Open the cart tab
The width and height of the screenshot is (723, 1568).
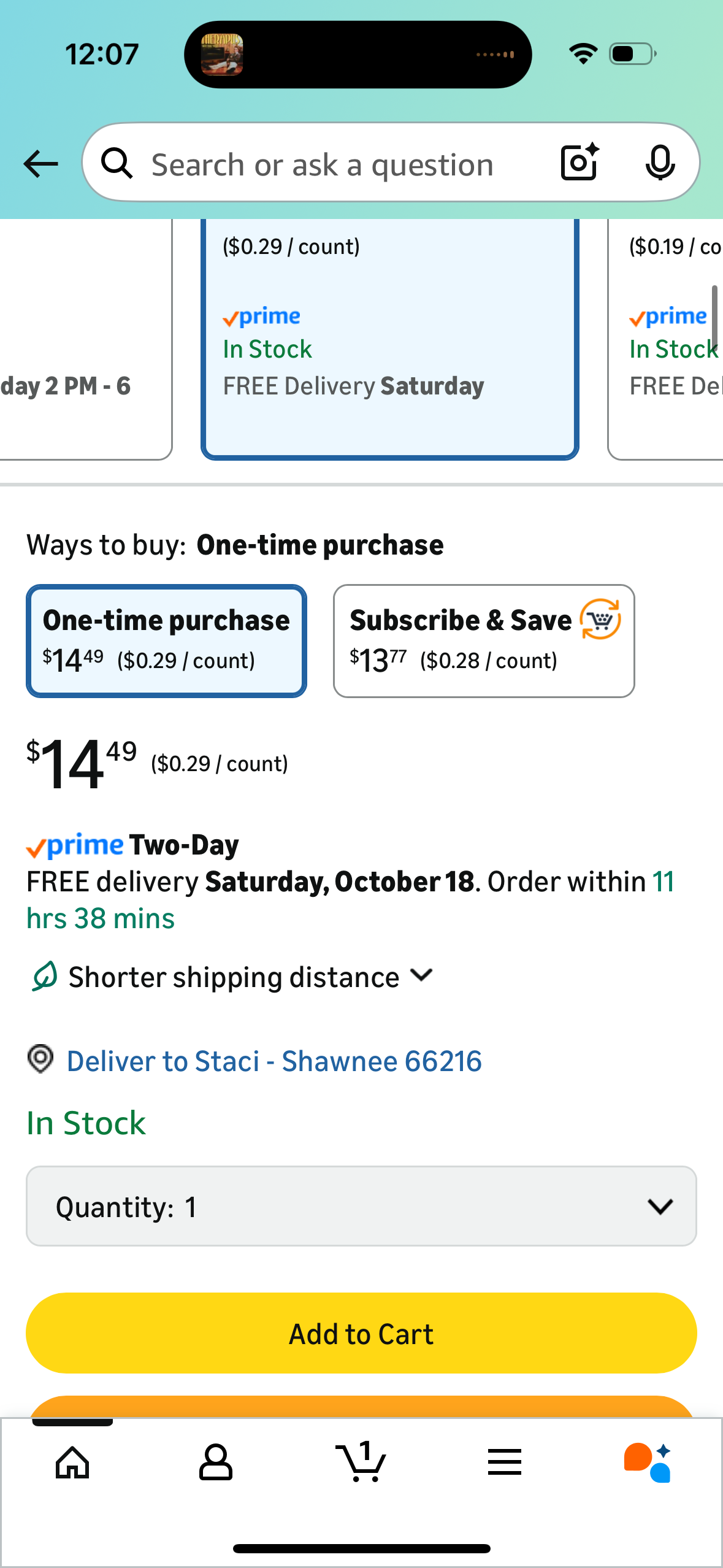(x=361, y=1462)
